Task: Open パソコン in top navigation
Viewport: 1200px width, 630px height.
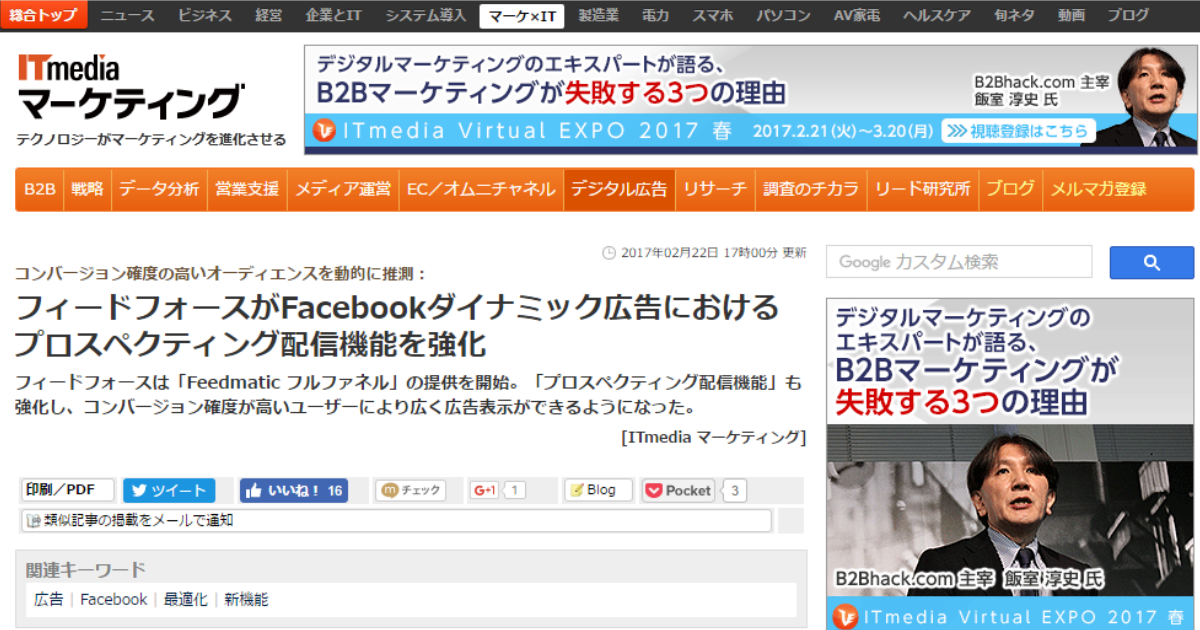Action: click(783, 15)
